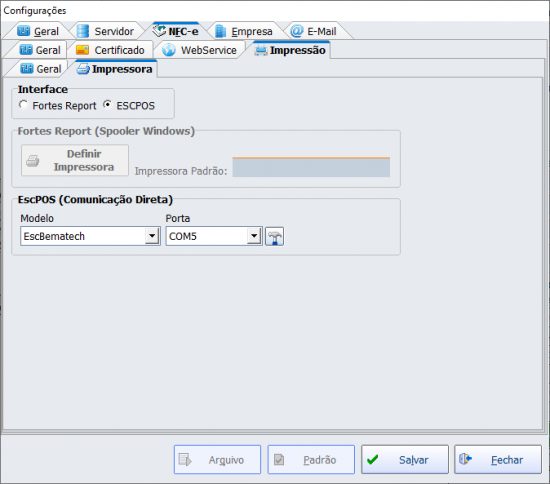The image size is (550, 484).
Task: Go to third-row Geral tab beside Impressora
Action: pyautogui.click(x=40, y=69)
